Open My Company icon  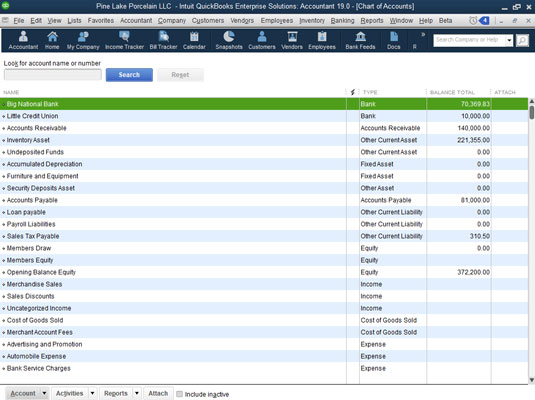(x=83, y=40)
